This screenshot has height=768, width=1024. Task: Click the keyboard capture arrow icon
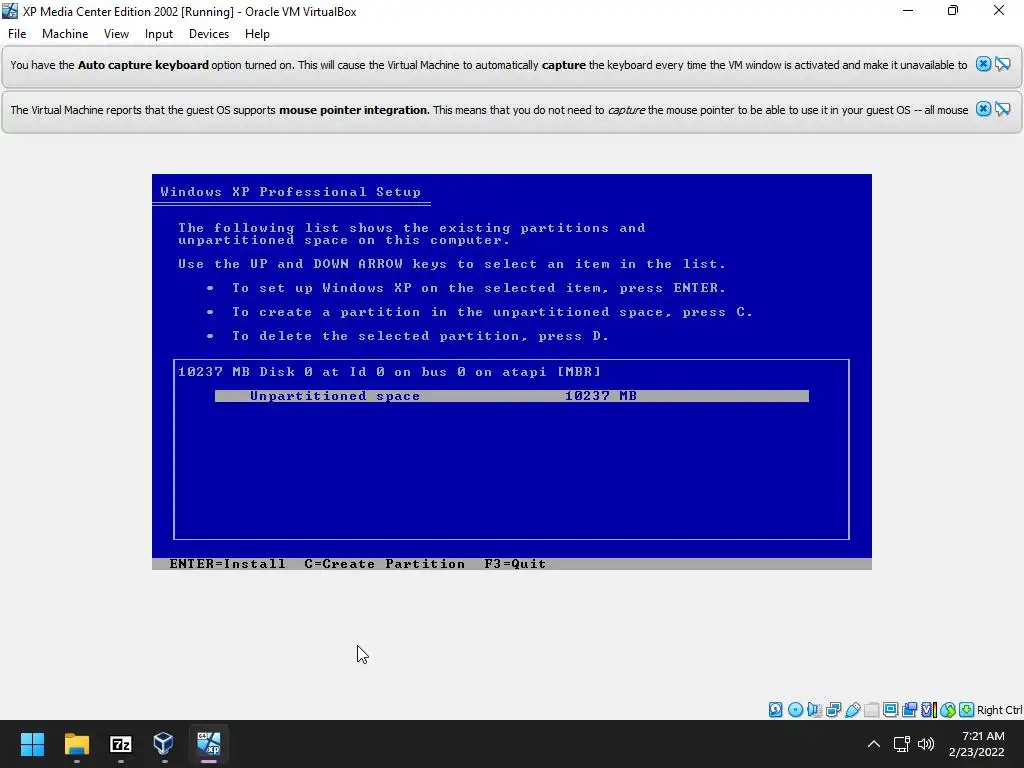pos(967,709)
